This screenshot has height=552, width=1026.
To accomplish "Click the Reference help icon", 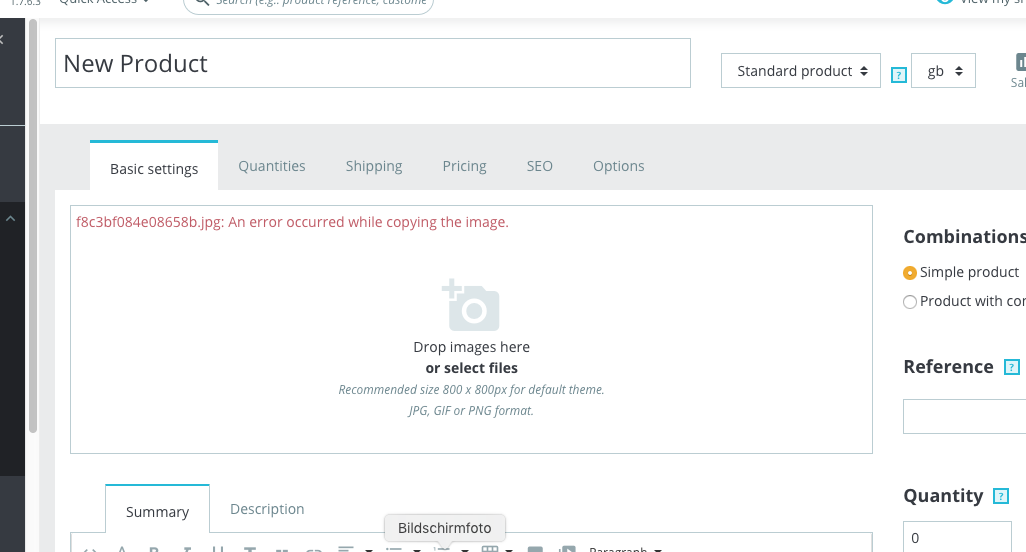I will 1012,368.
